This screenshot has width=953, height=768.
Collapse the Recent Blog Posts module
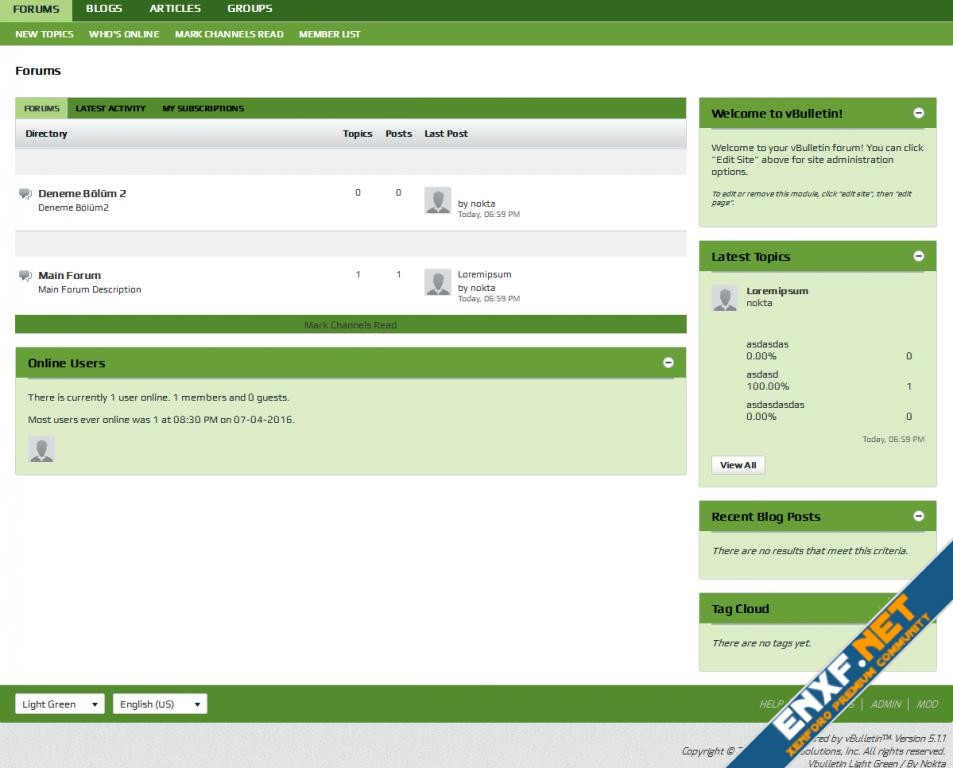[x=918, y=516]
